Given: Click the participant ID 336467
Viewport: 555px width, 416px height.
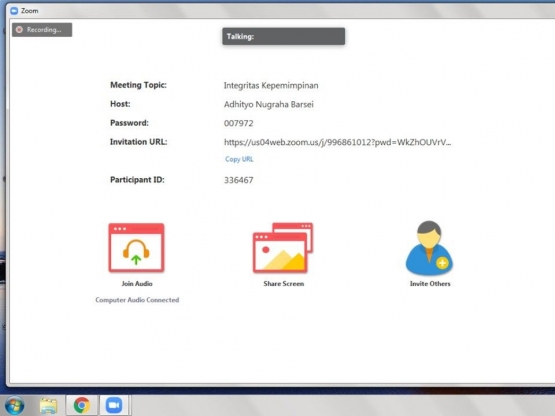Looking at the screenshot, I should click(239, 180).
